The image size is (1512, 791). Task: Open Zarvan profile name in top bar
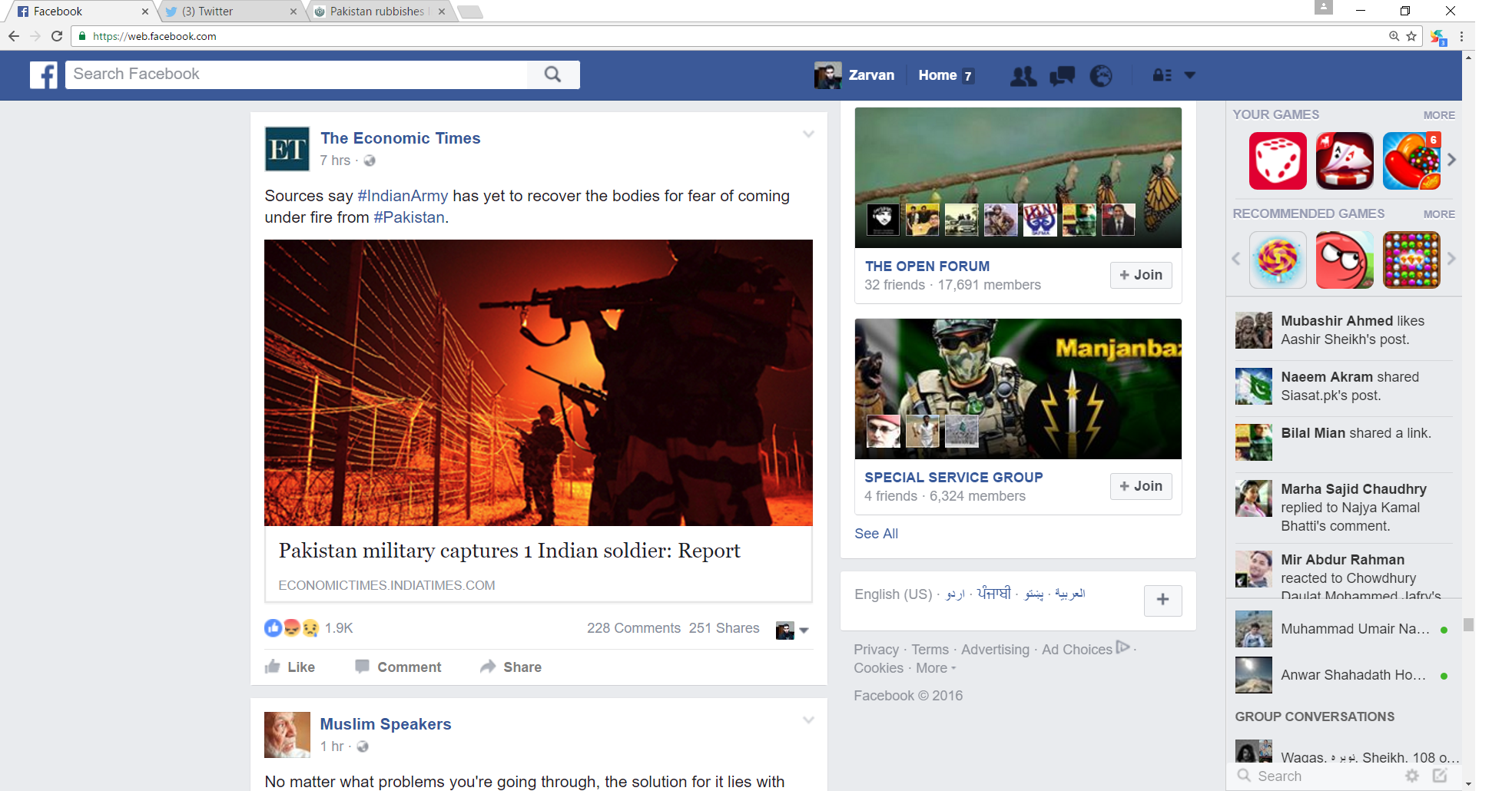(871, 75)
